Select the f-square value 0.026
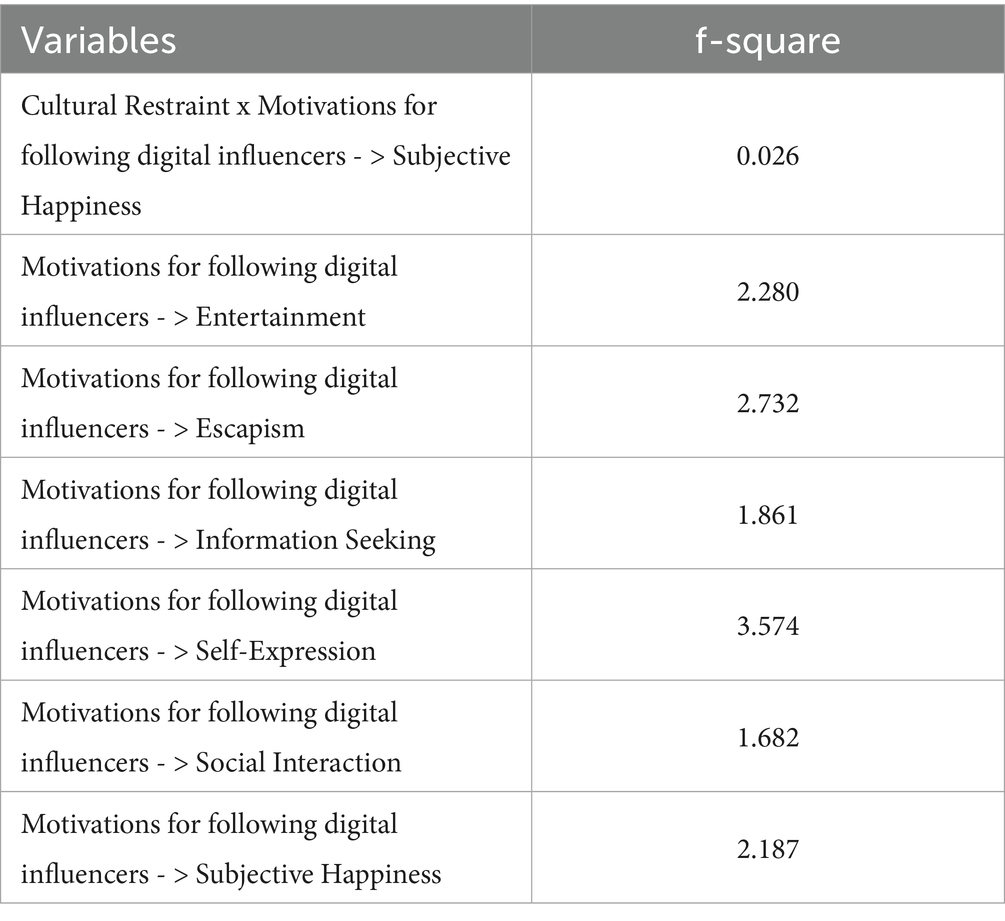1005x921 pixels. [767, 156]
